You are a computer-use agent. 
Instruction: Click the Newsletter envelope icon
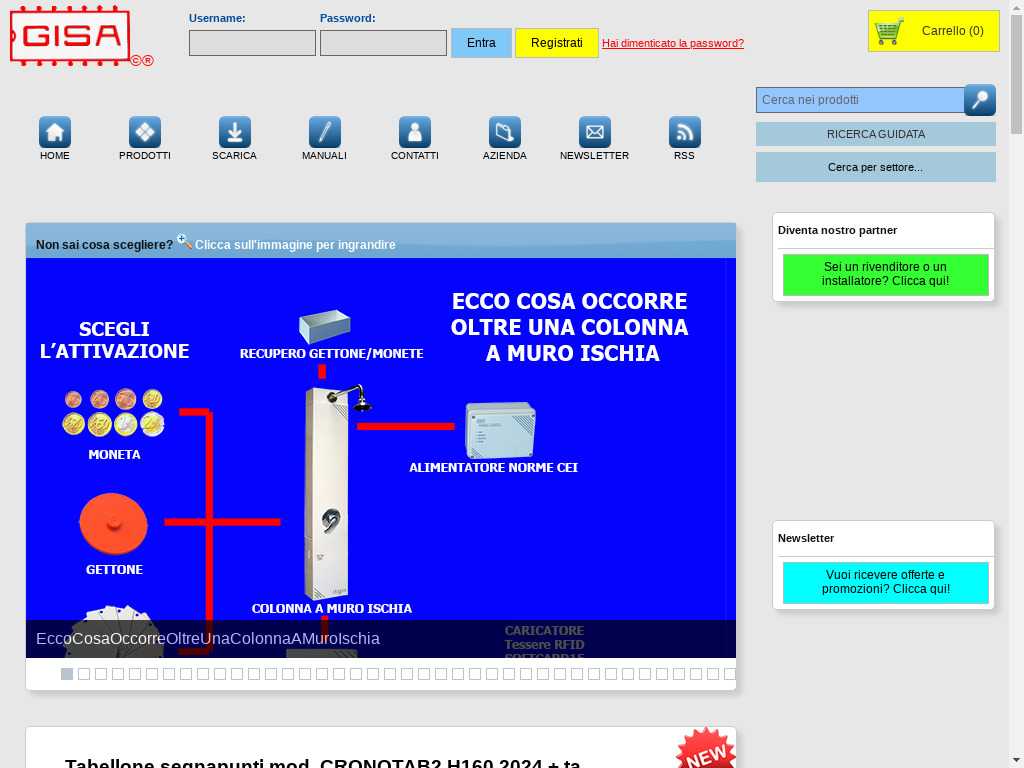pyautogui.click(x=595, y=132)
